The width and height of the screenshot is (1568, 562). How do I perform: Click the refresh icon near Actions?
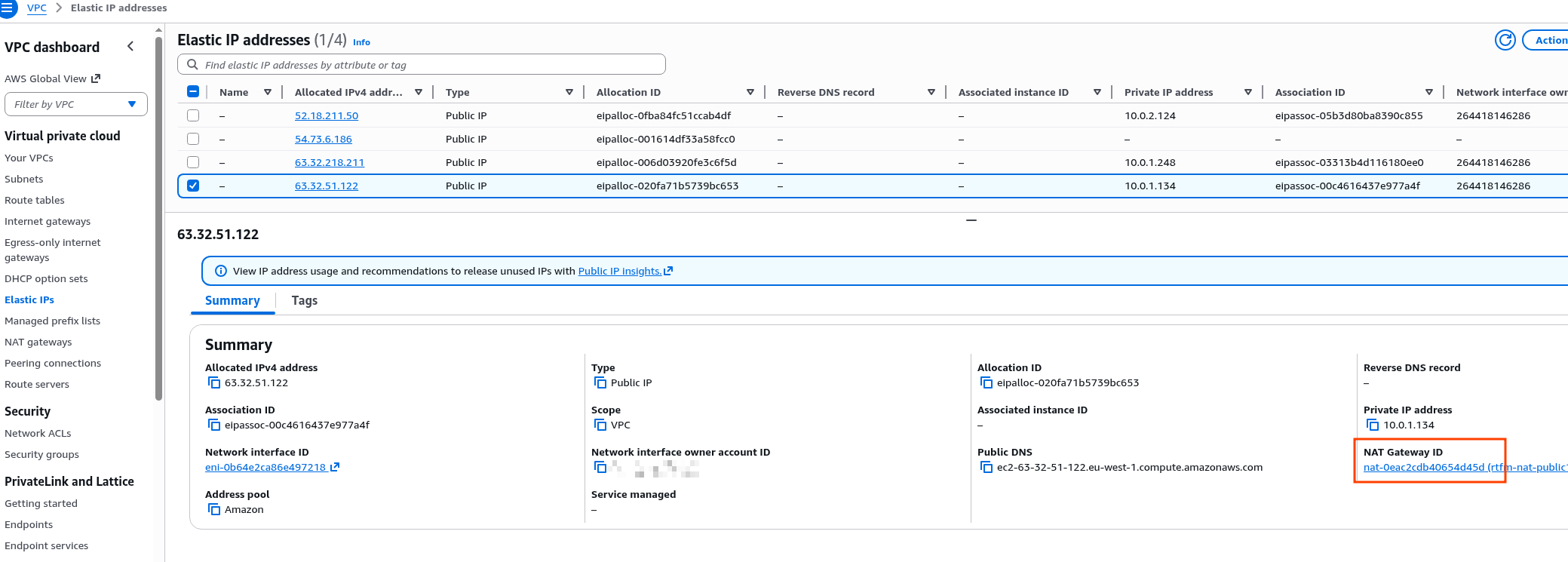1505,40
